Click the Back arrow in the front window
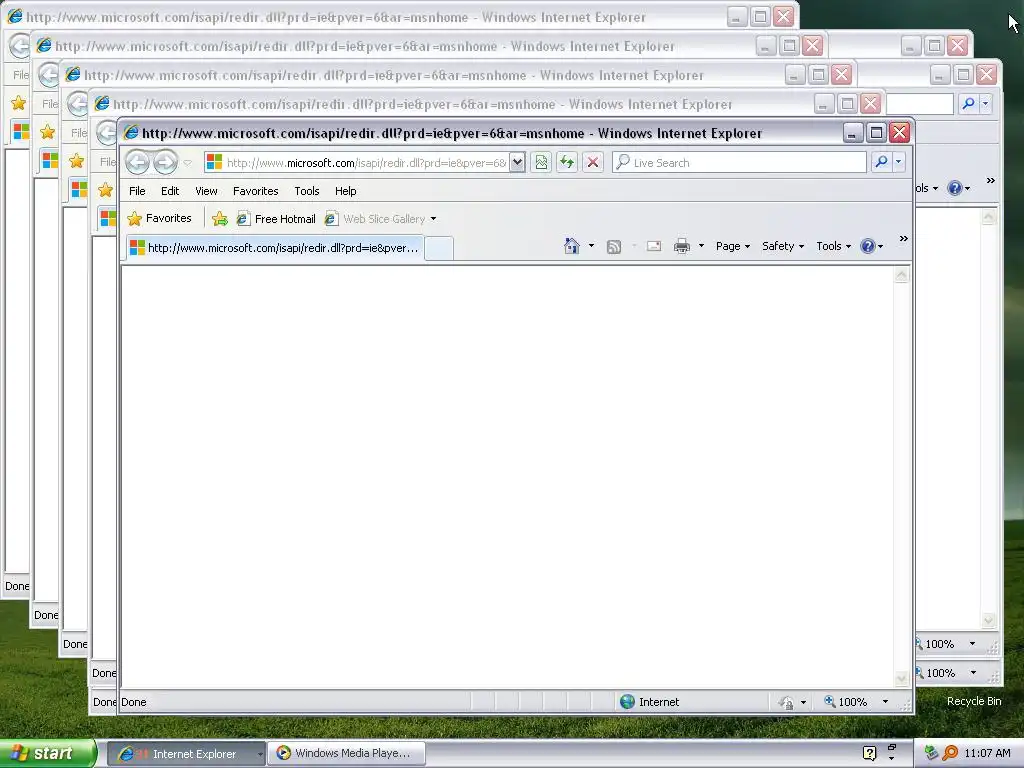This screenshot has height=768, width=1024. (x=137, y=162)
